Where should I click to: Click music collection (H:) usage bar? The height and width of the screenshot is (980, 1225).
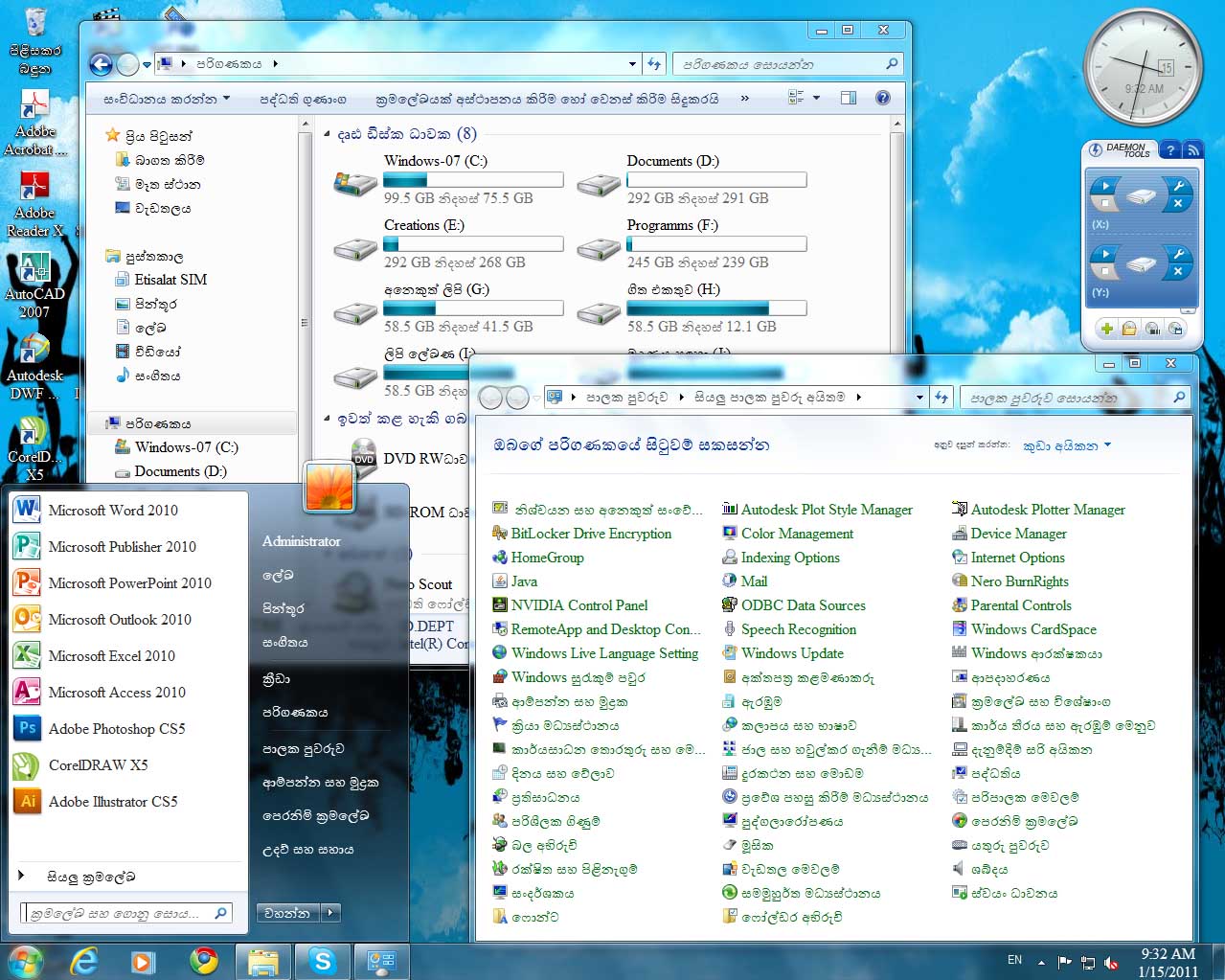click(716, 308)
